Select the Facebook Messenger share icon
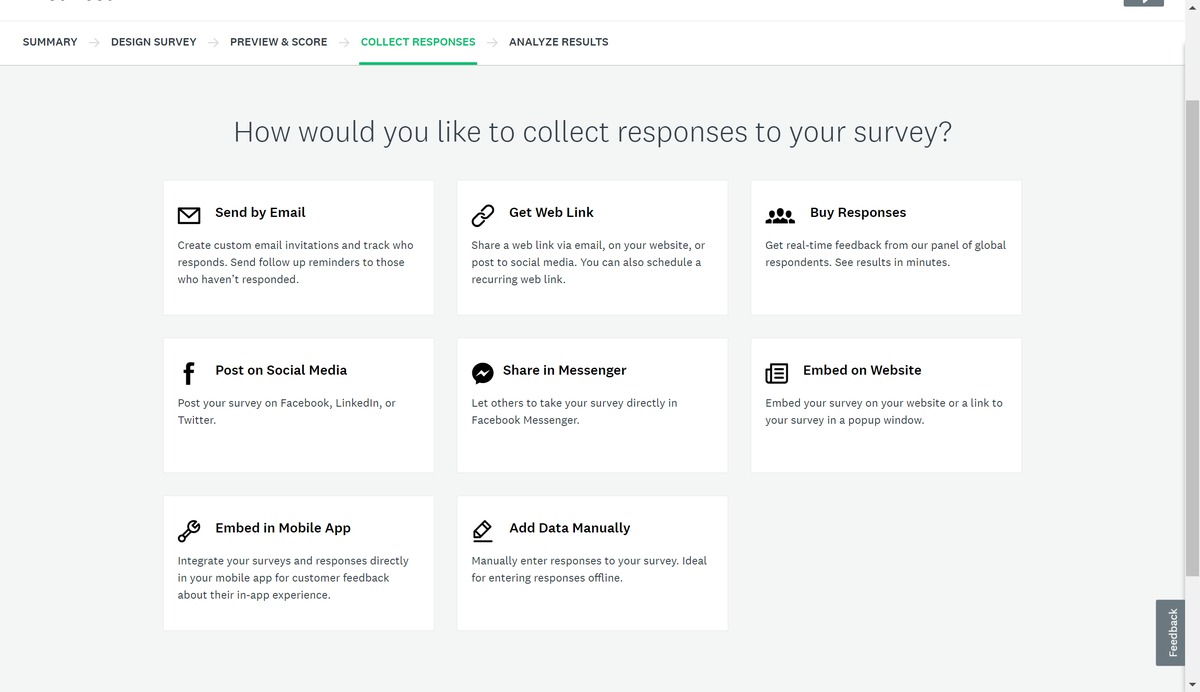 point(483,372)
